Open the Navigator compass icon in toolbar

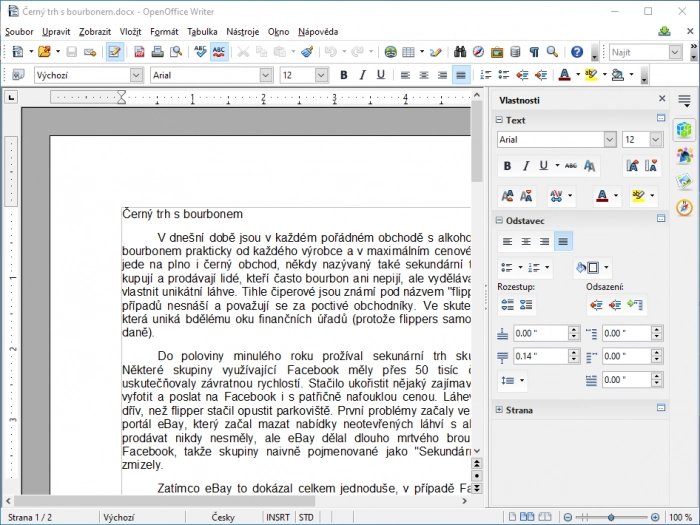[x=478, y=52]
